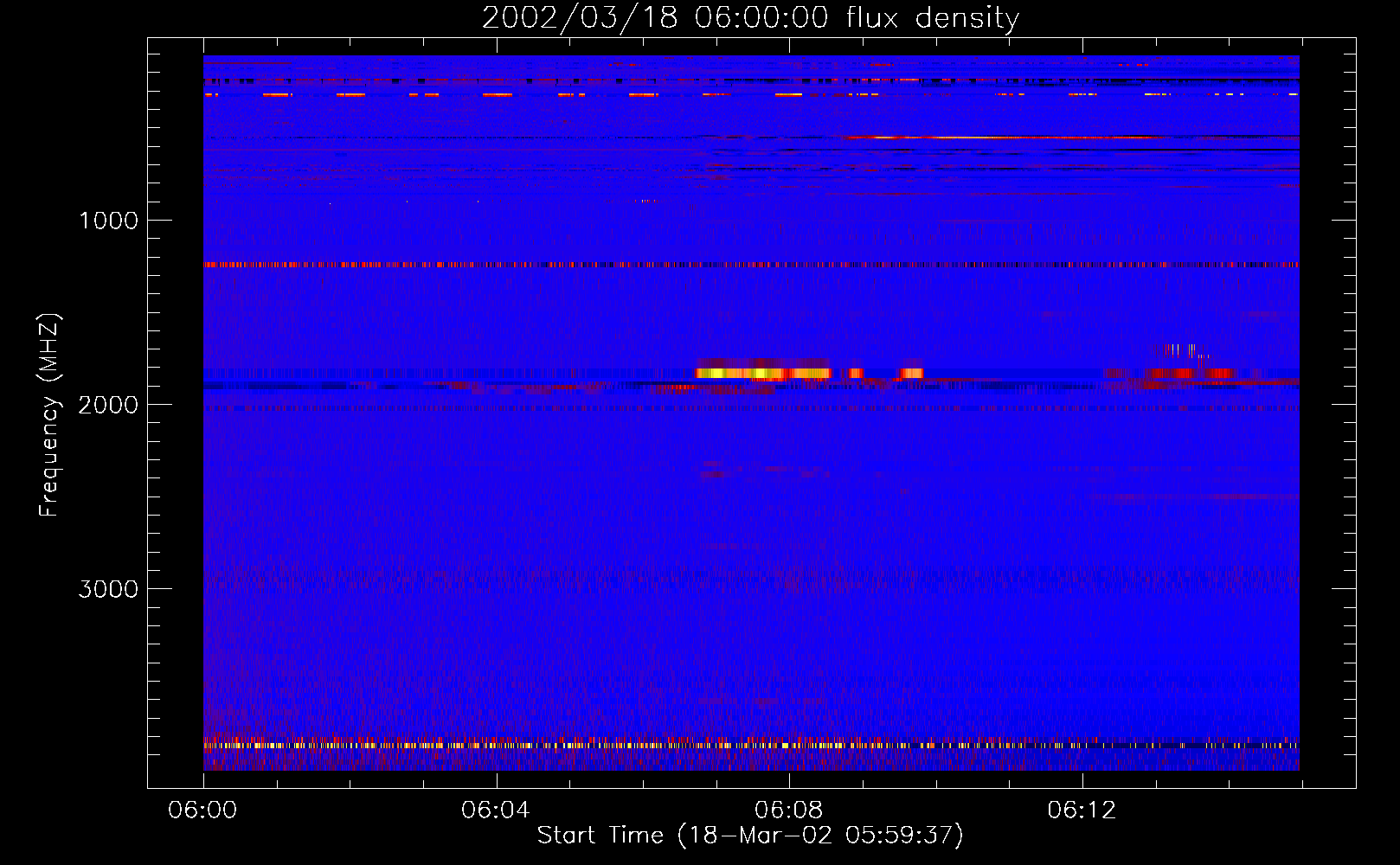Image resolution: width=1400 pixels, height=865 pixels.
Task: Click the 06:00 time tick label
Action: click(x=202, y=811)
